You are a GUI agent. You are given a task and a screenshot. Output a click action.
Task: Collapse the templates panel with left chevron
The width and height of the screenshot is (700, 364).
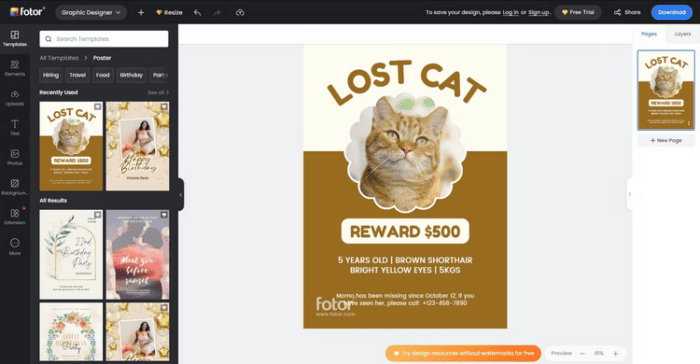(x=181, y=195)
